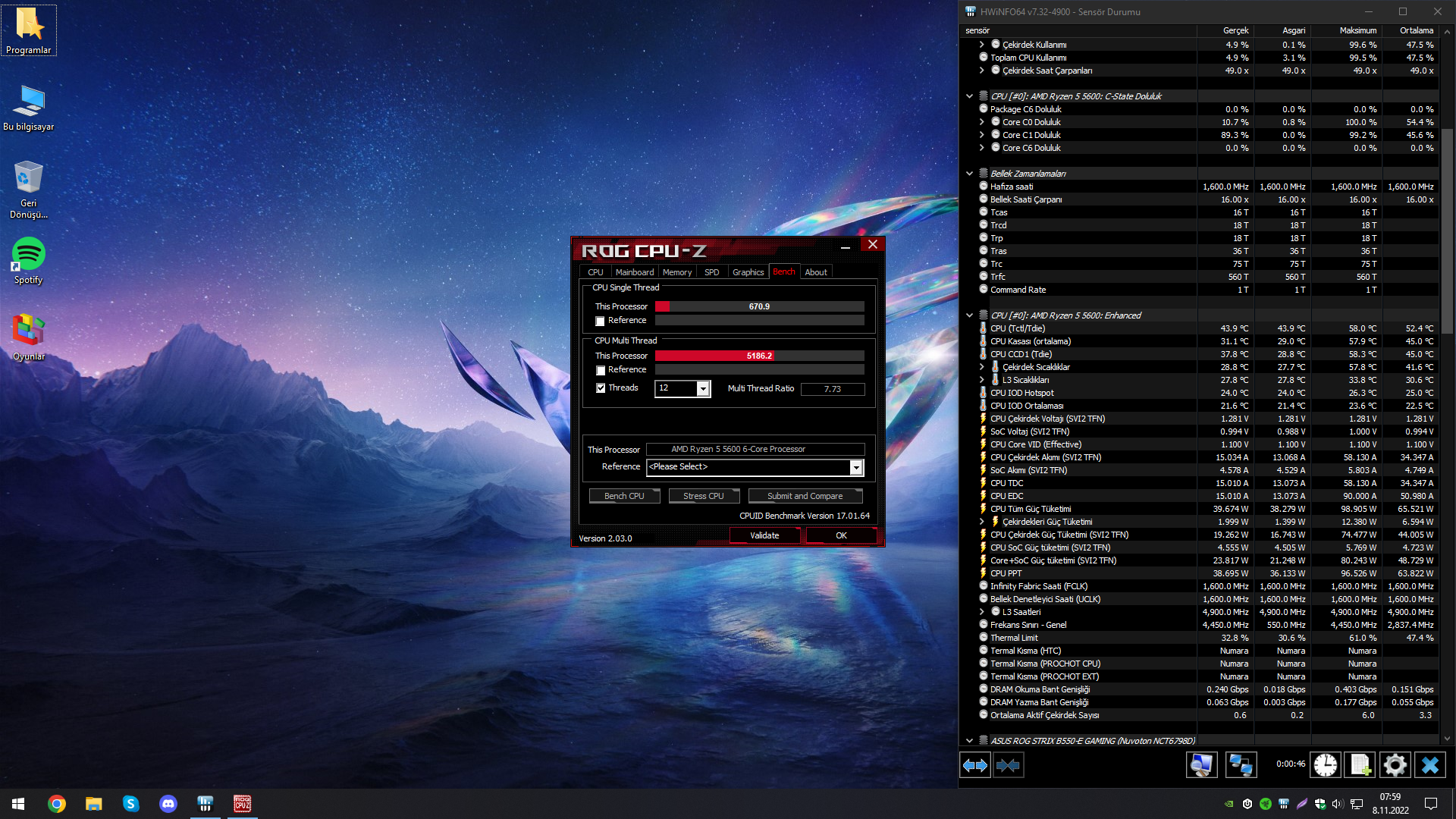Screen dimensions: 1456x819
Task: Uncheck the Threads checkbox
Action: point(601,388)
